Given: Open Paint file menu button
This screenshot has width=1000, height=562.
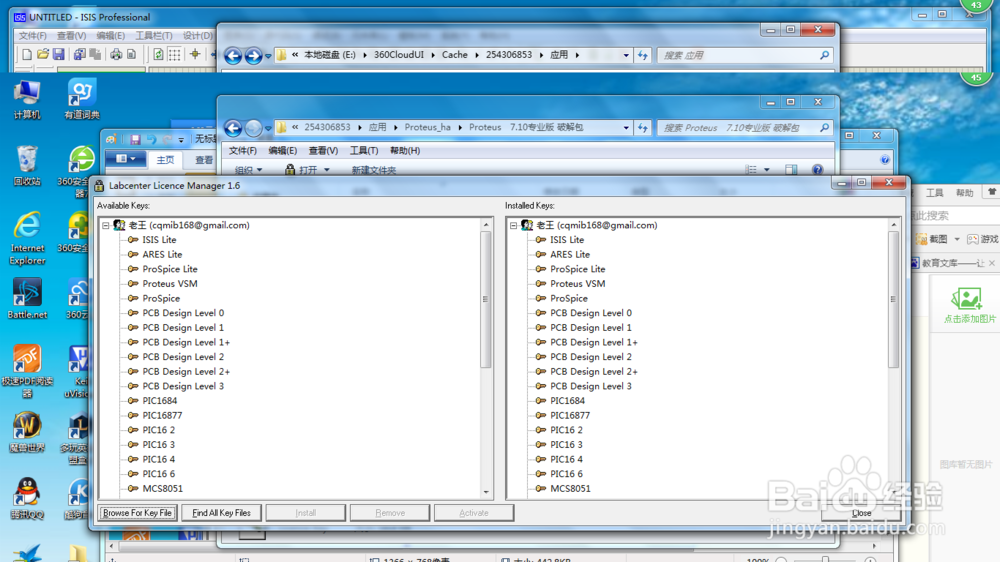Looking at the screenshot, I should point(125,159).
